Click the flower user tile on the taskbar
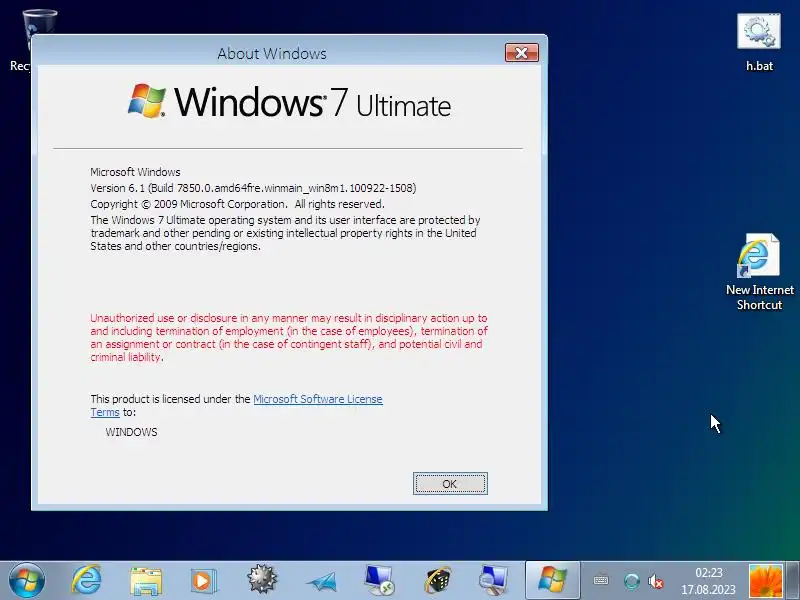The width and height of the screenshot is (800, 600). pos(765,581)
